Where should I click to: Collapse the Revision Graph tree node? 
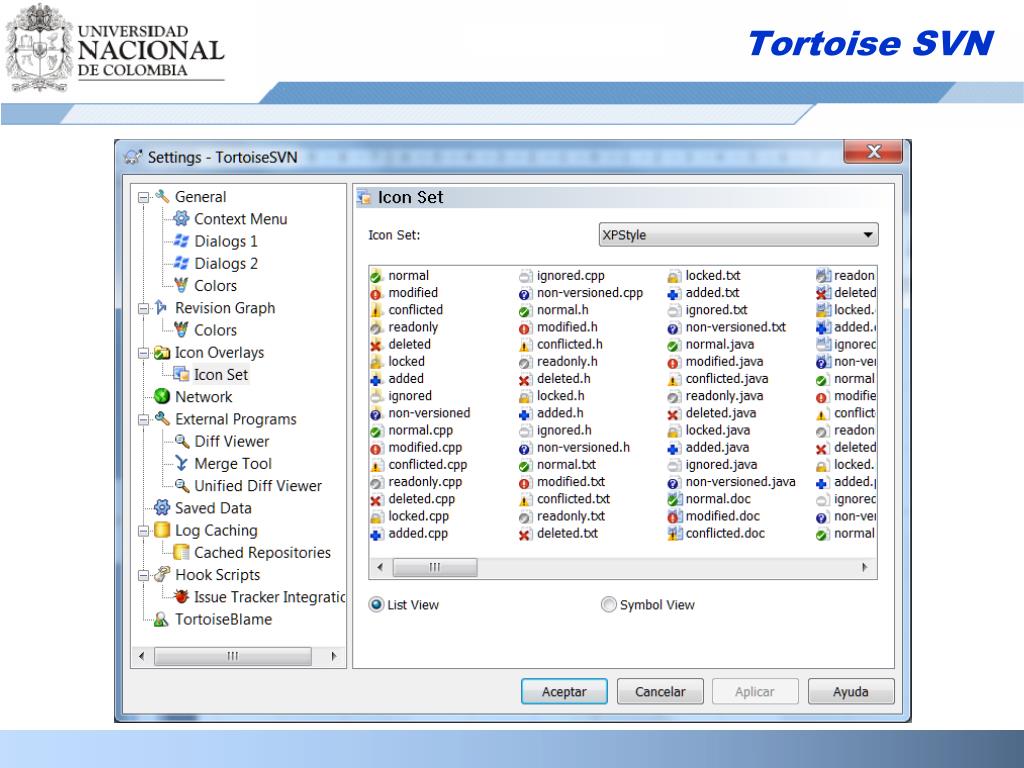point(143,308)
